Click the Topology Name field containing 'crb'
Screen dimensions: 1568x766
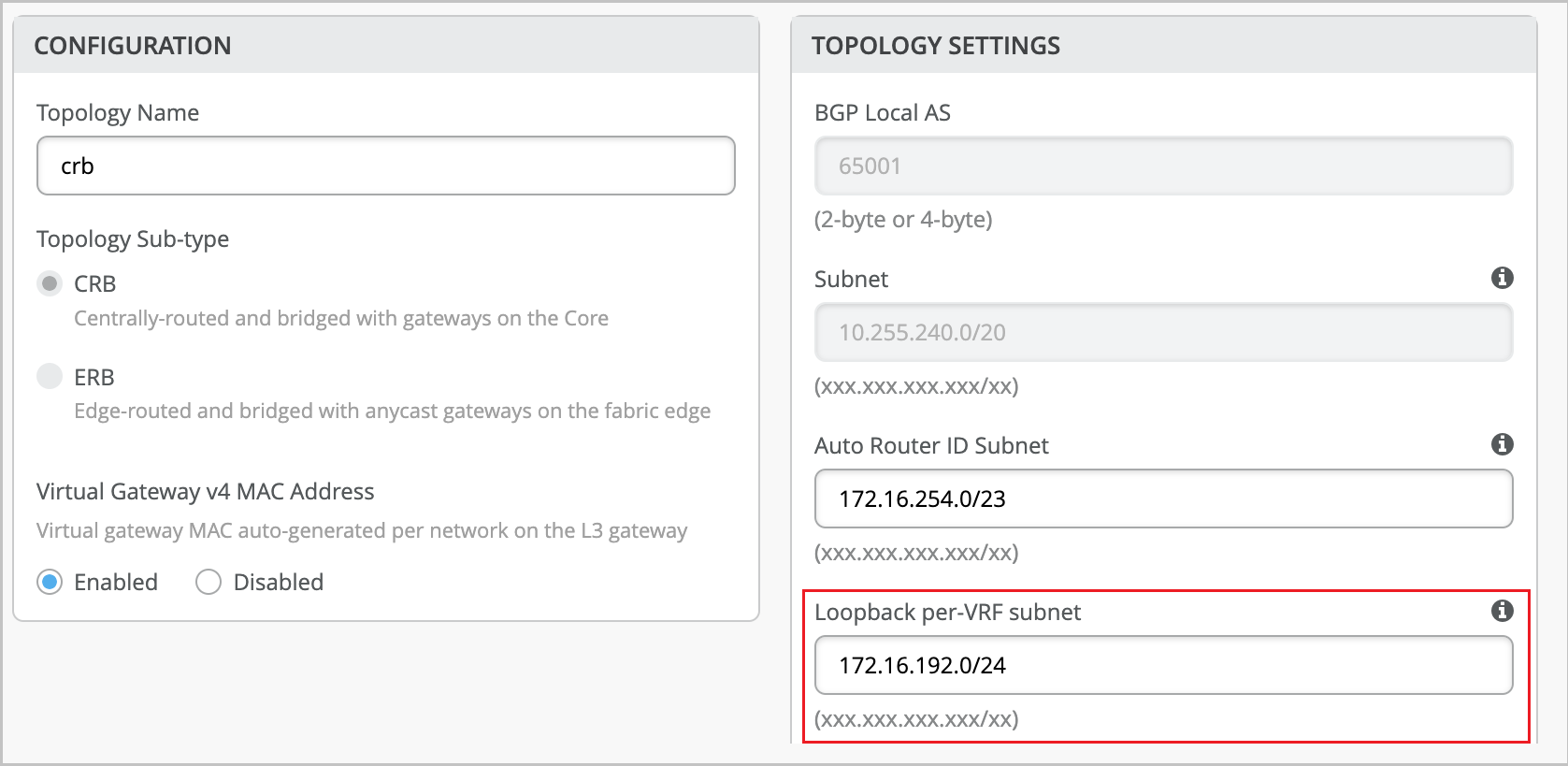click(x=384, y=166)
